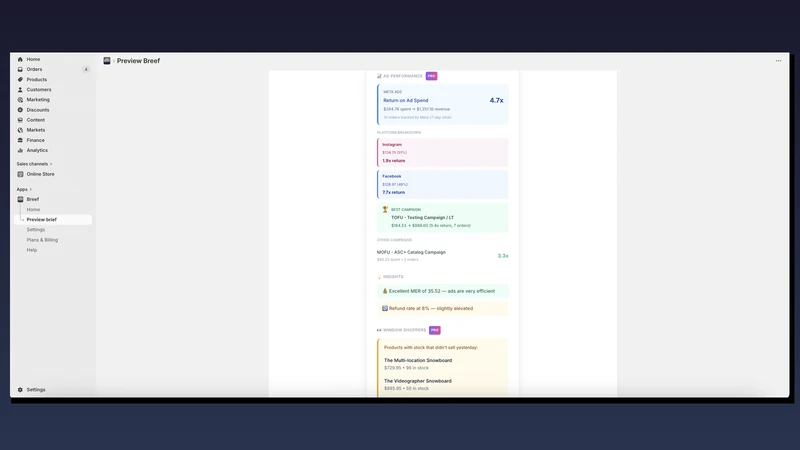Click the Marketing target icon

point(20,100)
